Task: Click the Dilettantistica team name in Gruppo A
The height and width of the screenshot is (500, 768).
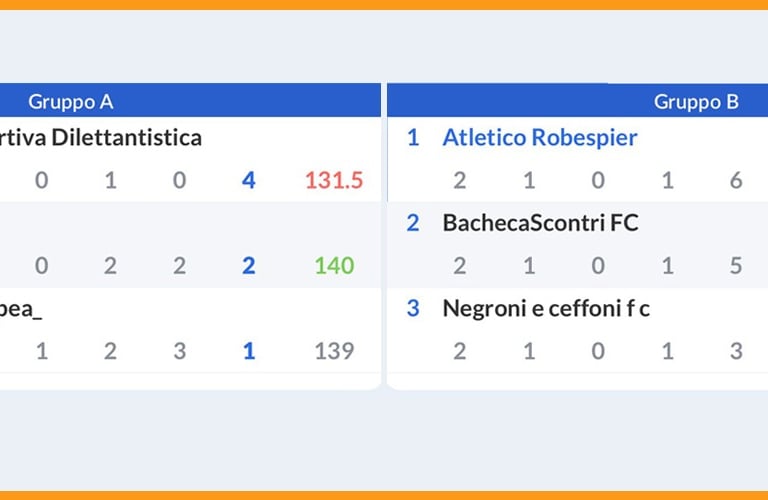Action: click(x=100, y=138)
